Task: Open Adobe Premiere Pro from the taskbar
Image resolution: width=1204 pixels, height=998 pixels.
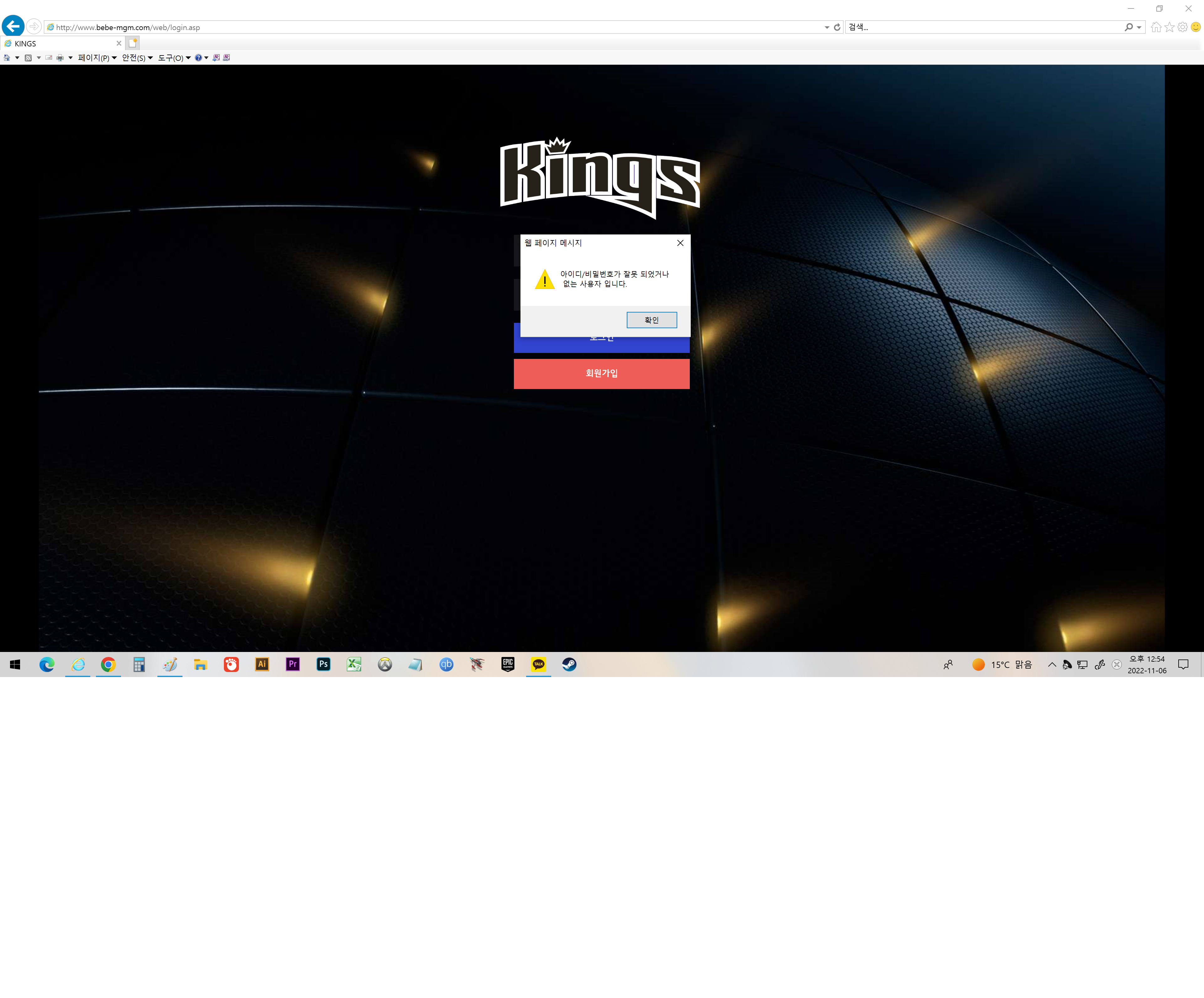Action: pyautogui.click(x=293, y=664)
